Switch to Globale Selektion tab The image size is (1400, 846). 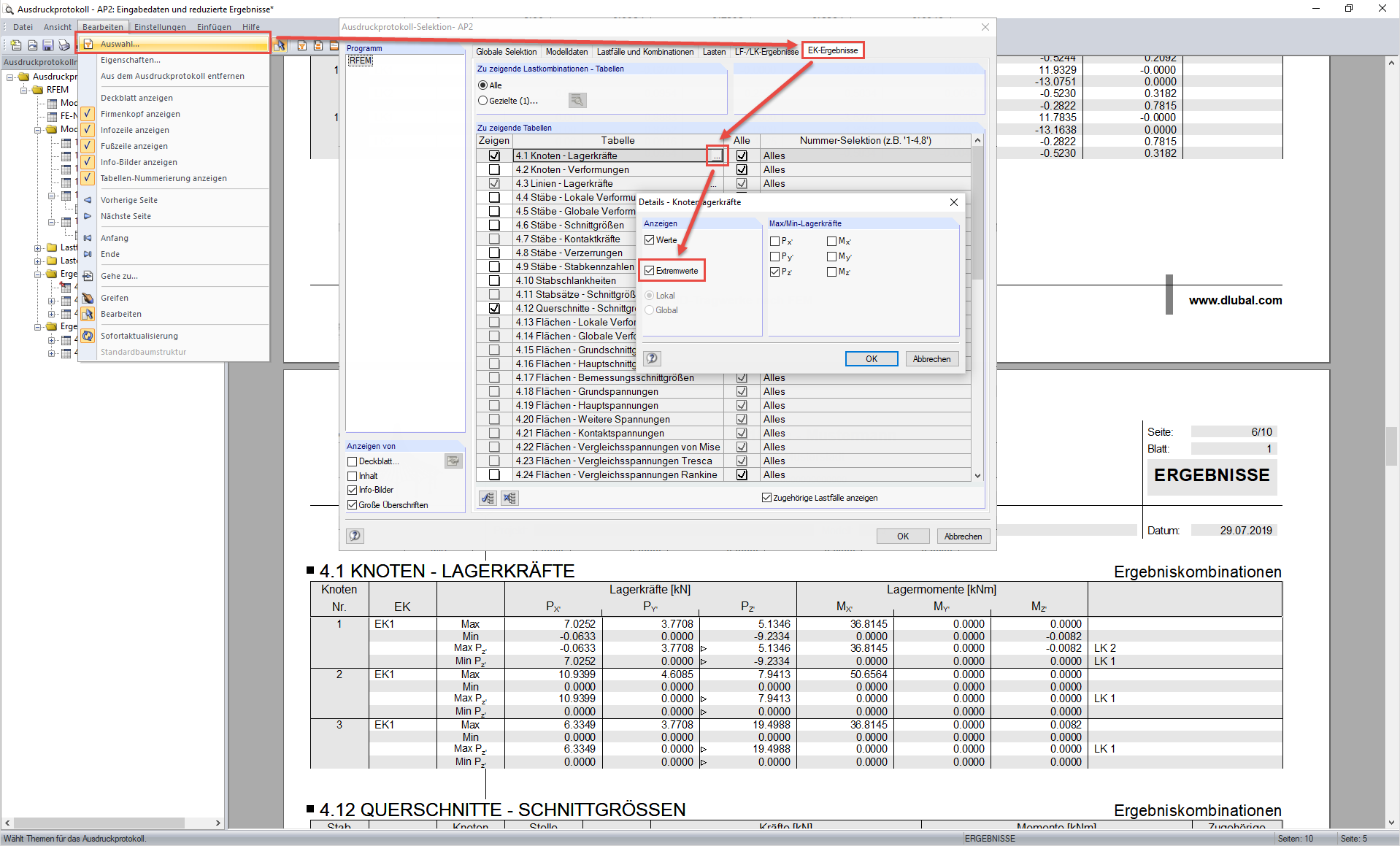(x=506, y=52)
